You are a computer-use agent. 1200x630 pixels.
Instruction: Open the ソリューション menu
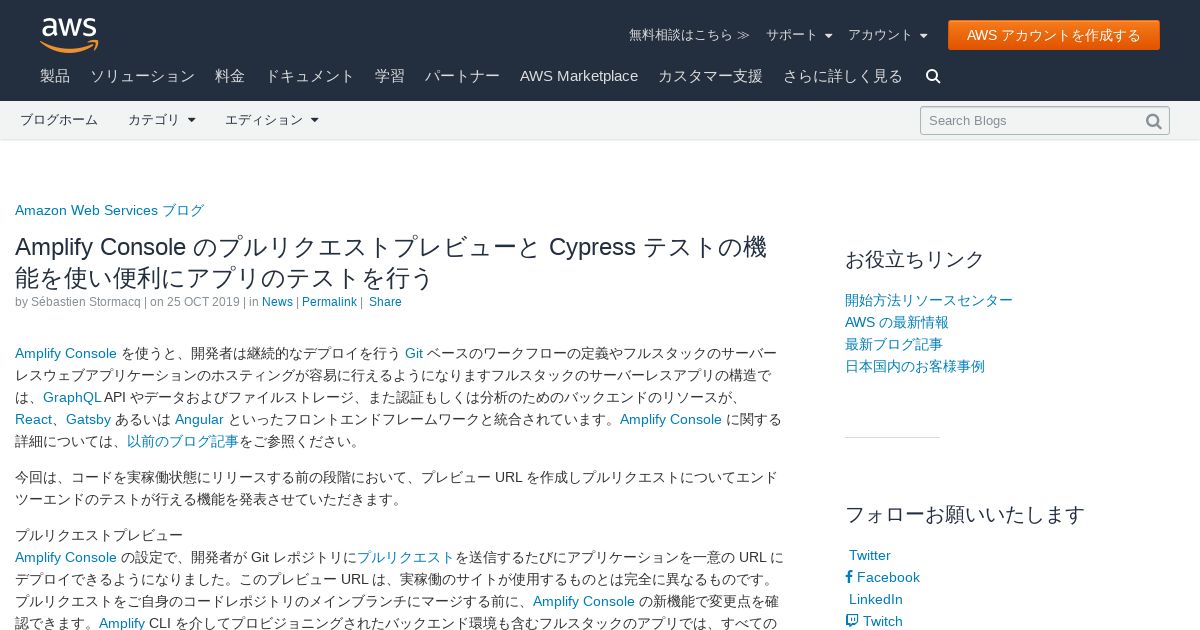(142, 76)
